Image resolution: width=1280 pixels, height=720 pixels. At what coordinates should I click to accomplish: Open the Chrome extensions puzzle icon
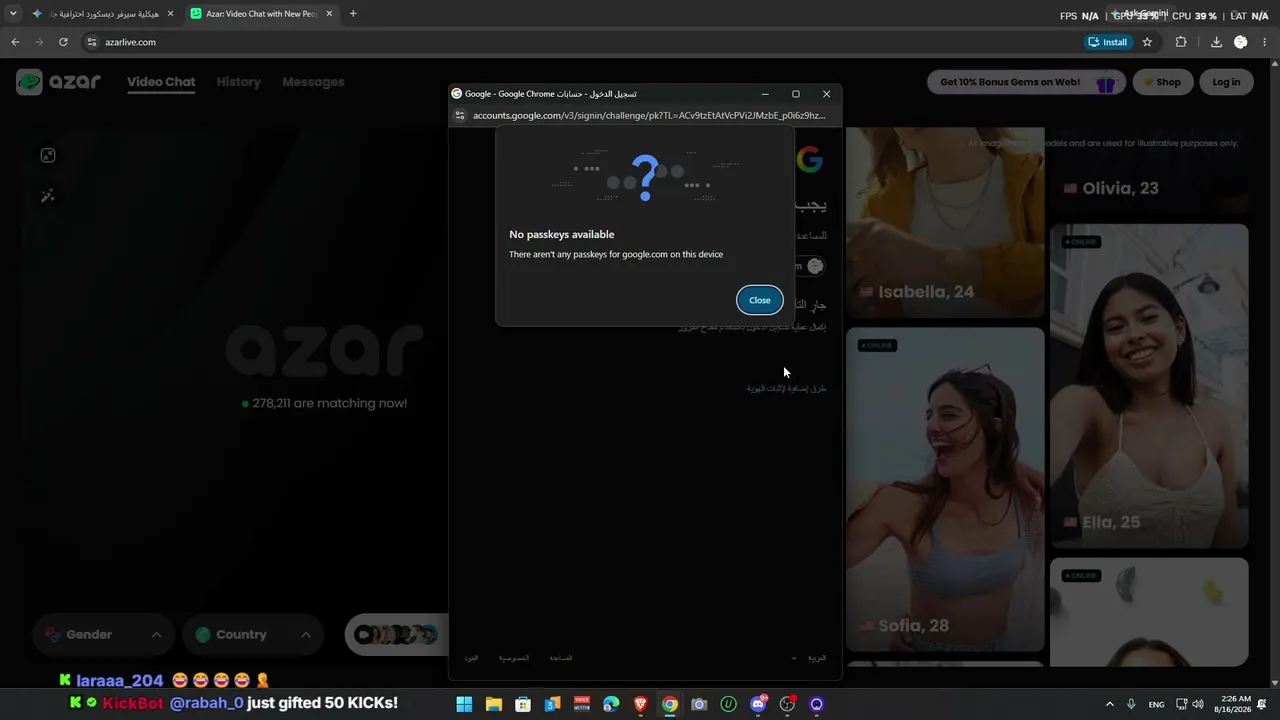tap(1181, 42)
